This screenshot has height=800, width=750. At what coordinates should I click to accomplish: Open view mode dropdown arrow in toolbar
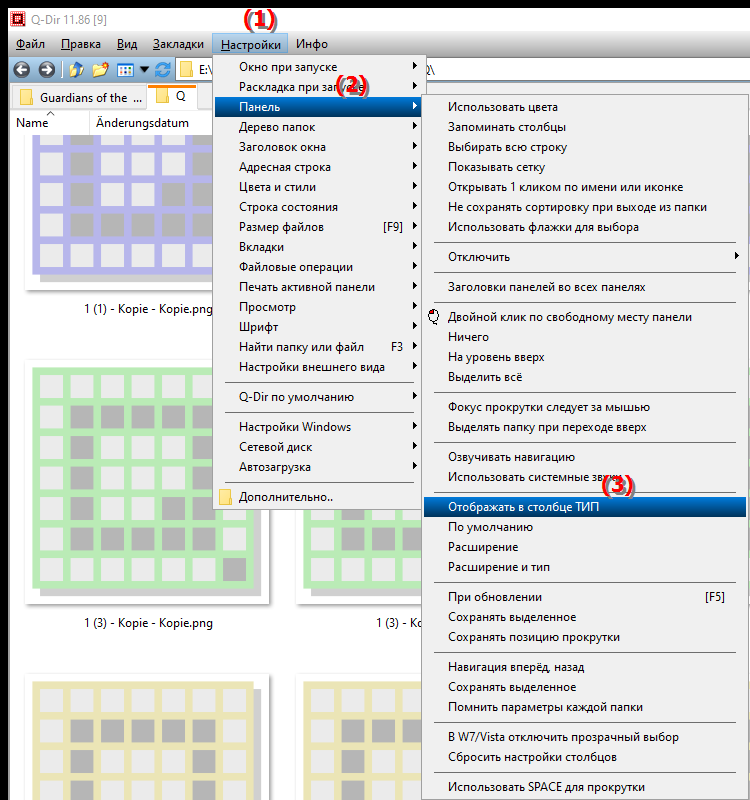144,70
